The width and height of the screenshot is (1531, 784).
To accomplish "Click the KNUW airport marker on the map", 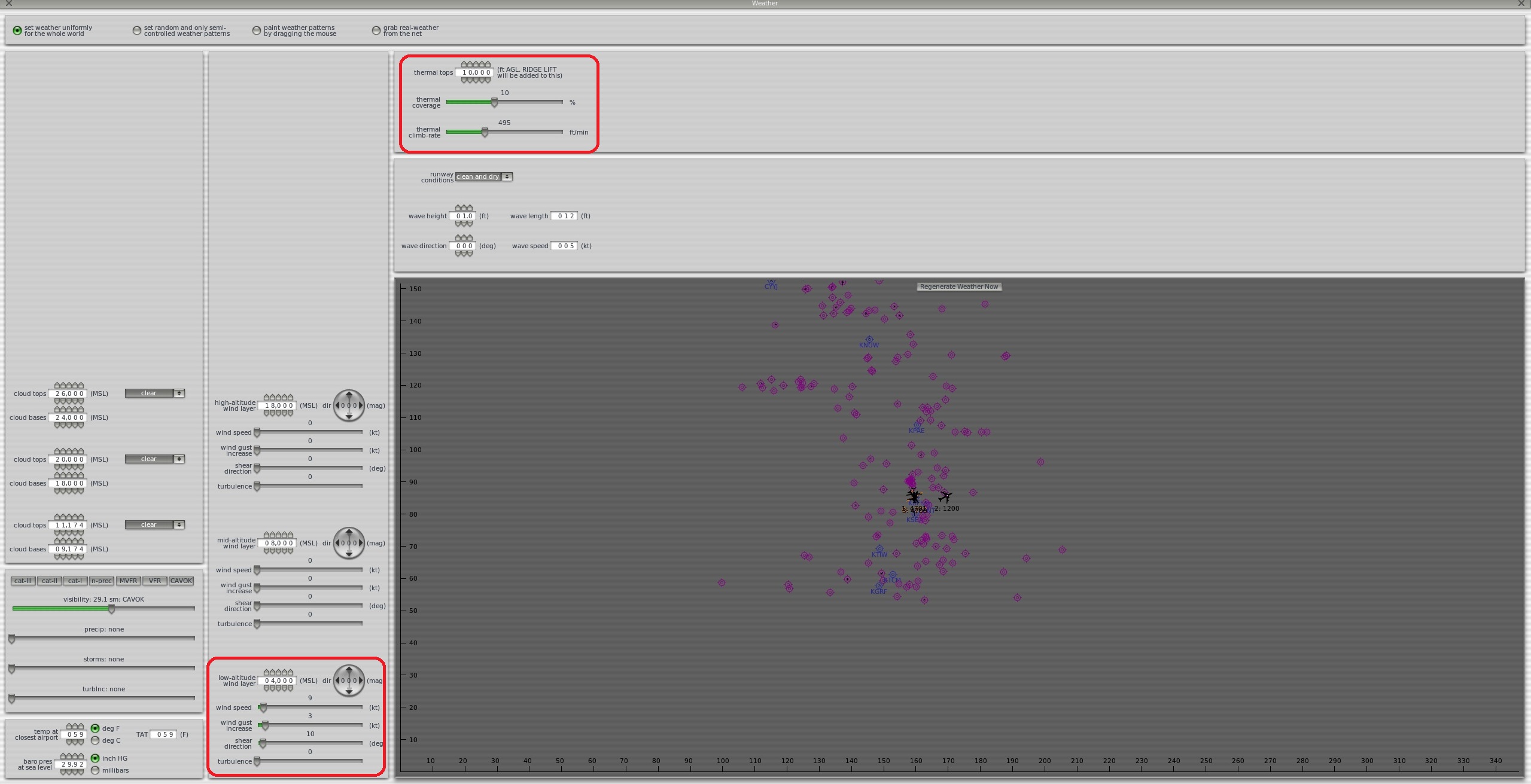I will (869, 339).
